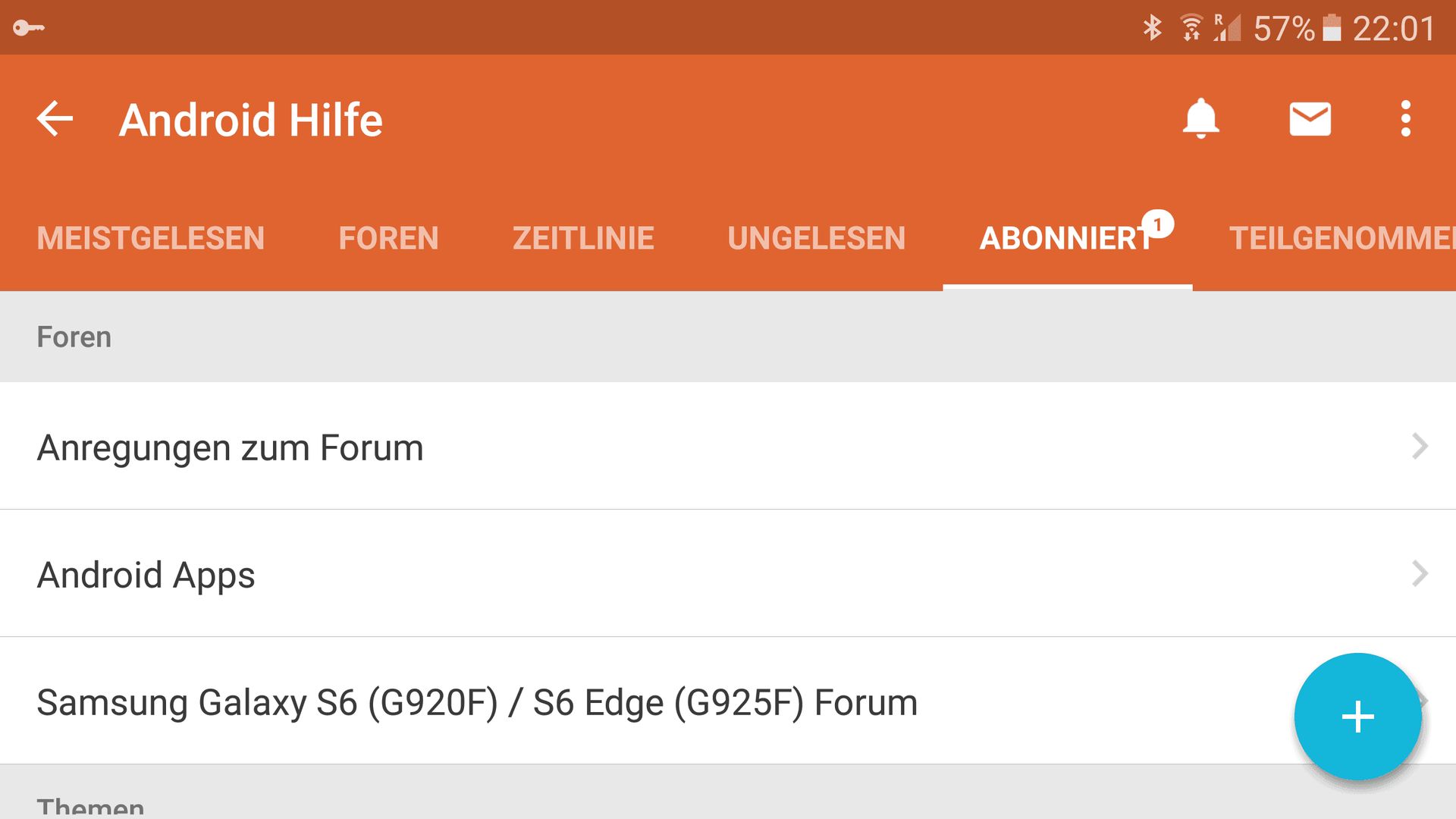Go to the Teilgenommen tab
The height and width of the screenshot is (819, 1456).
point(1342,238)
